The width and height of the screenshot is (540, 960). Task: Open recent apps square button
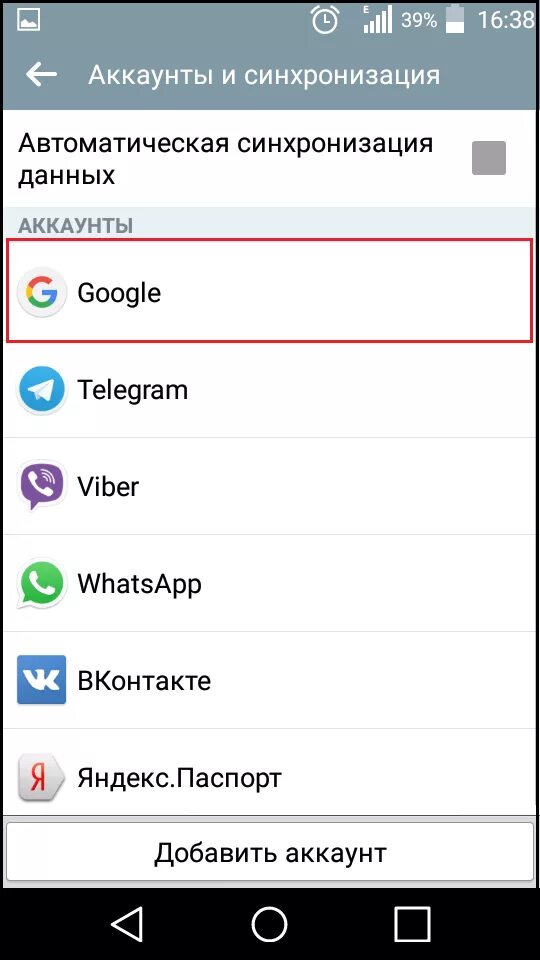[411, 923]
